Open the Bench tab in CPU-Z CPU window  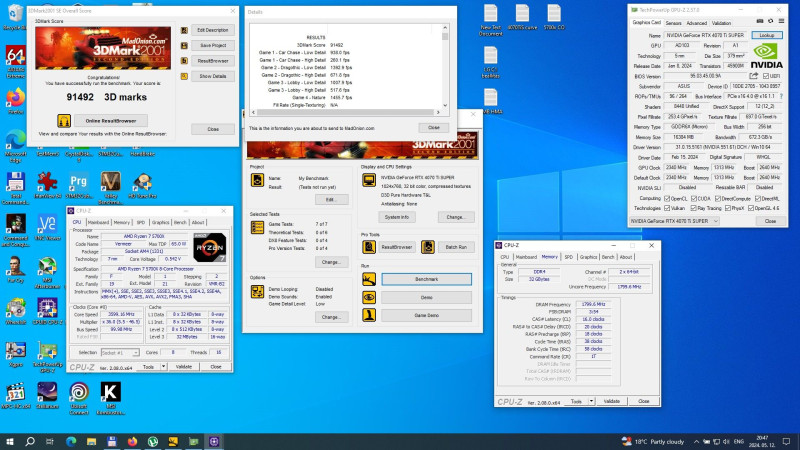pos(180,222)
